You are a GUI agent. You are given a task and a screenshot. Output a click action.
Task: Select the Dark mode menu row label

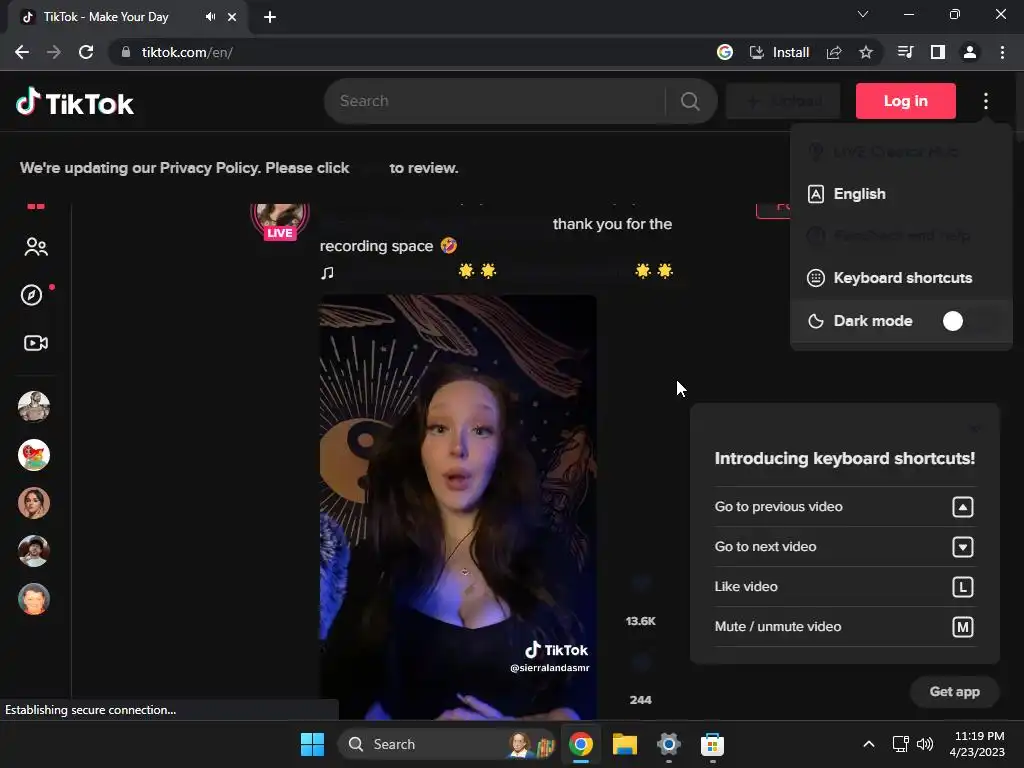[x=872, y=321]
